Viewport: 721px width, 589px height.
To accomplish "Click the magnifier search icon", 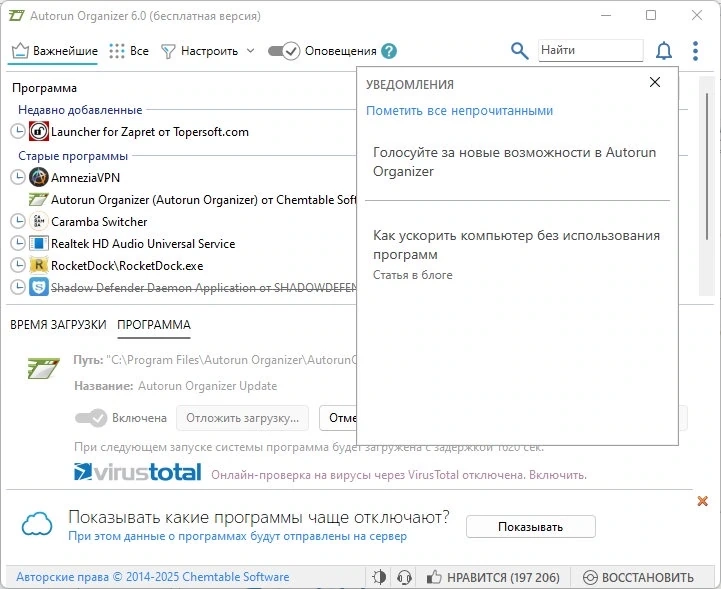I will click(x=519, y=51).
